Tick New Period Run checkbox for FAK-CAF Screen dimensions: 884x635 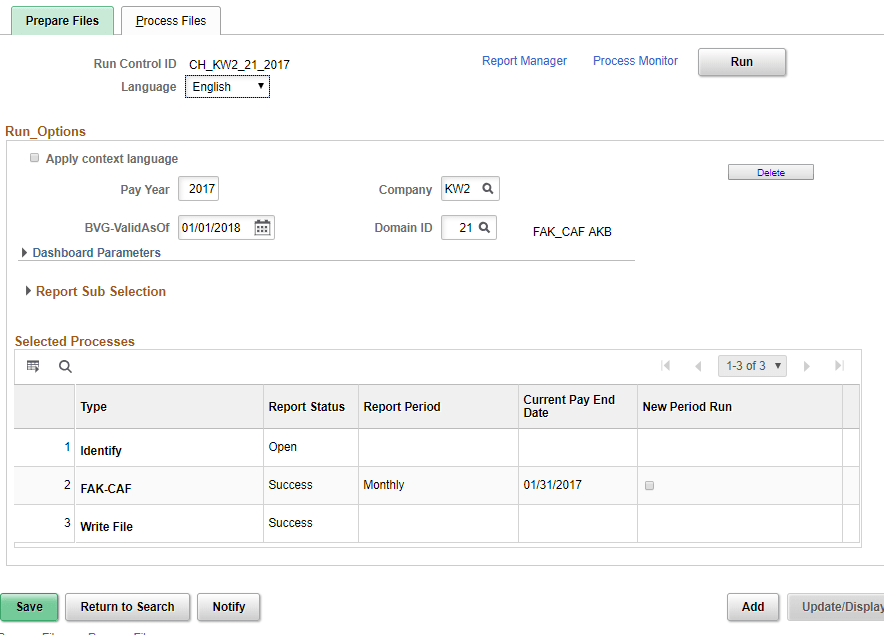click(649, 486)
